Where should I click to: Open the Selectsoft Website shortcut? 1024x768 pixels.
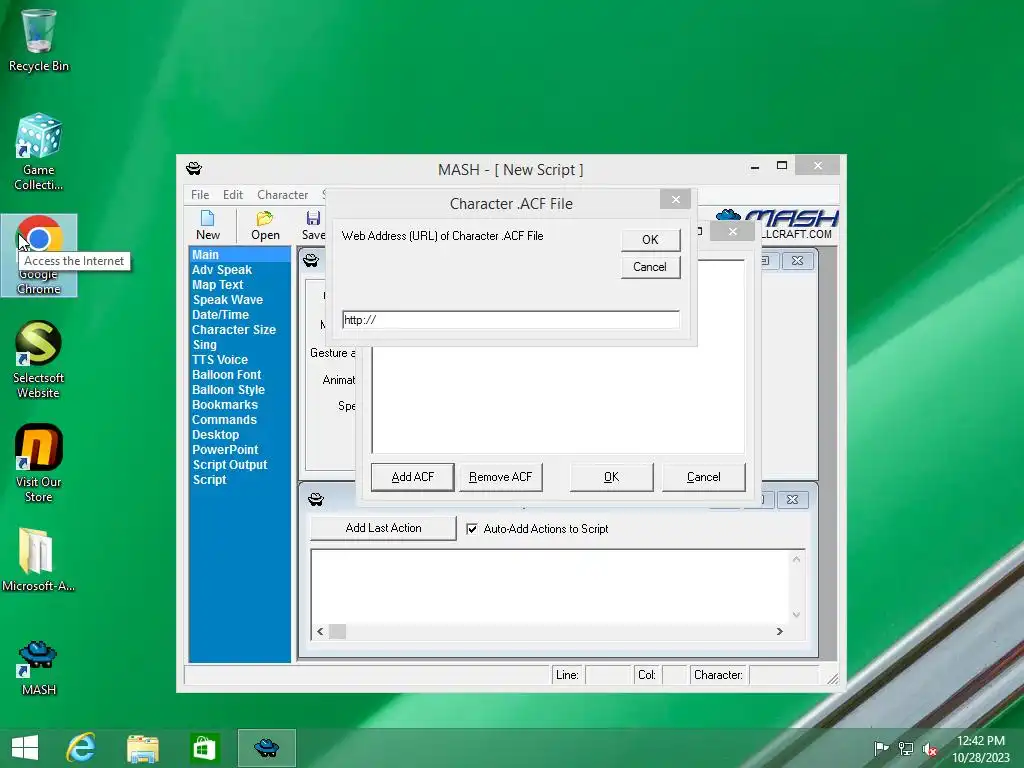click(39, 359)
